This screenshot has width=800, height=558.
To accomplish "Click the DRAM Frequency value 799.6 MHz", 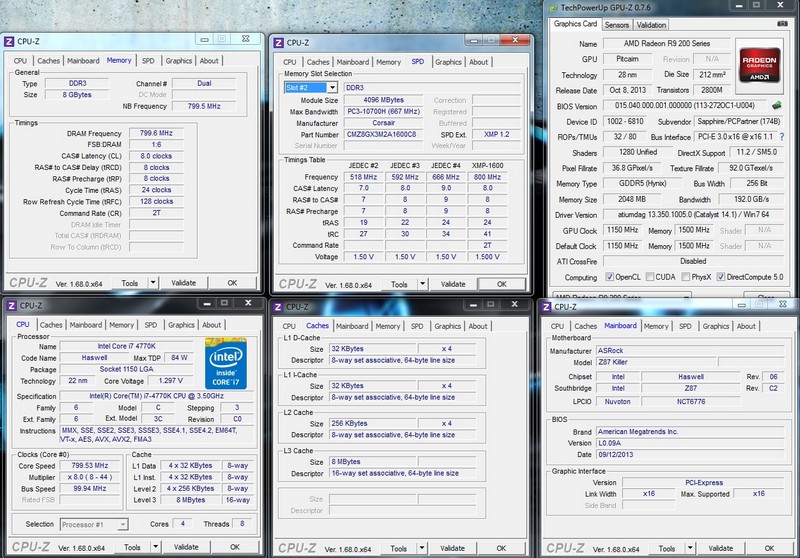I will tap(156, 133).
